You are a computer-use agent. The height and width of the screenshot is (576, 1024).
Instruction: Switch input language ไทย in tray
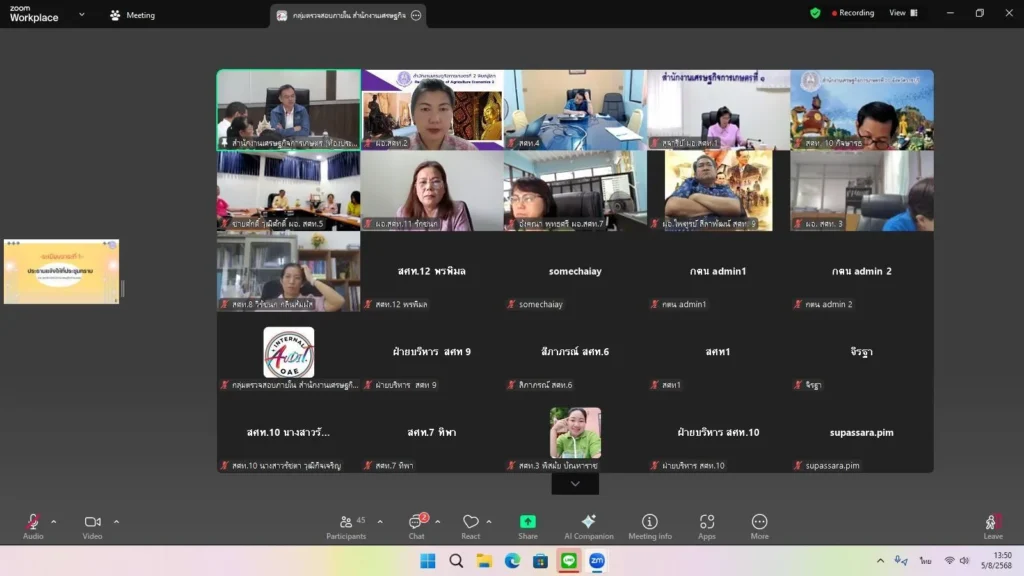(x=925, y=561)
